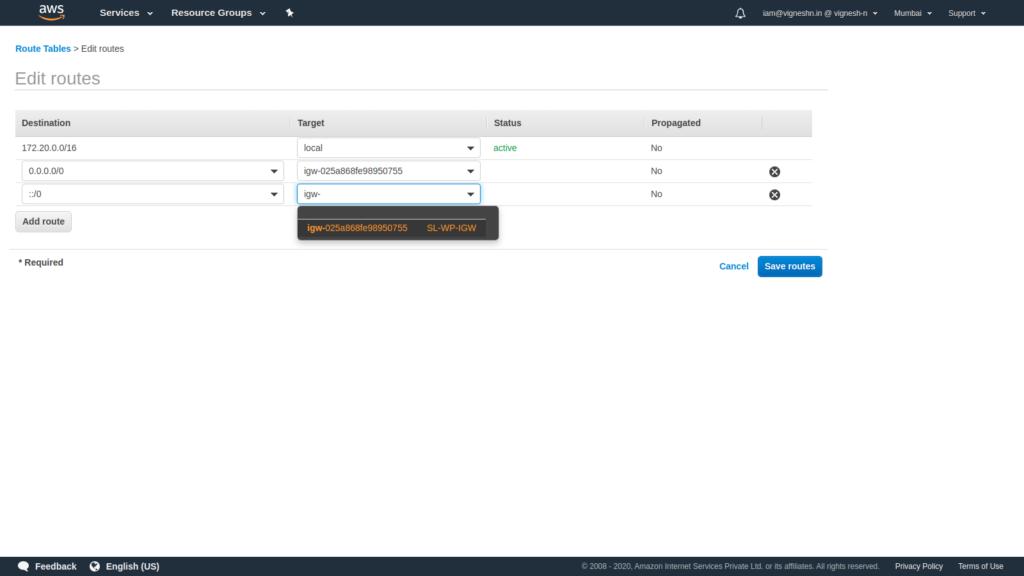Expand the local target dropdown arrow
This screenshot has height=576, width=1024.
(x=470, y=148)
